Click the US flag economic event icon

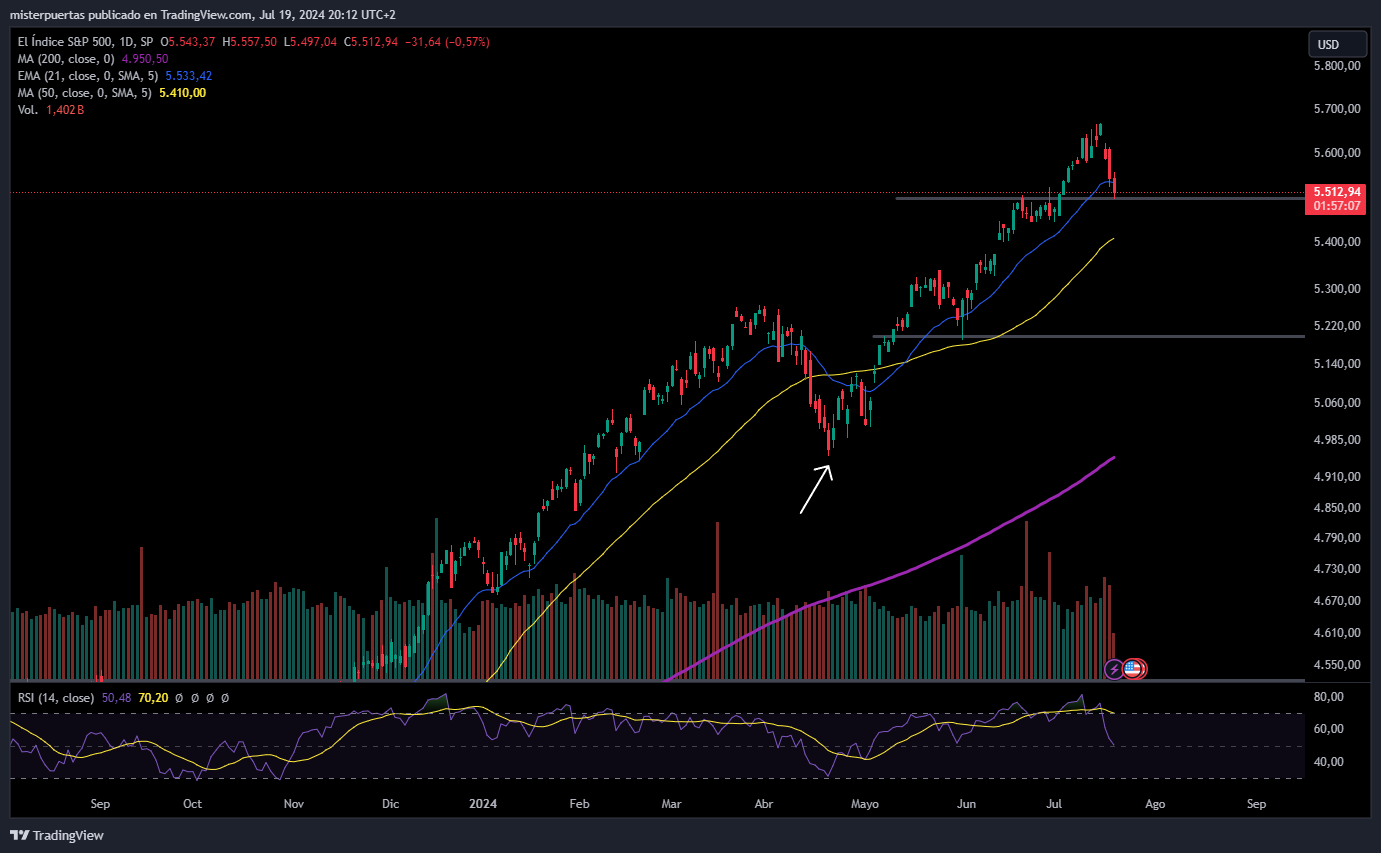click(1133, 669)
